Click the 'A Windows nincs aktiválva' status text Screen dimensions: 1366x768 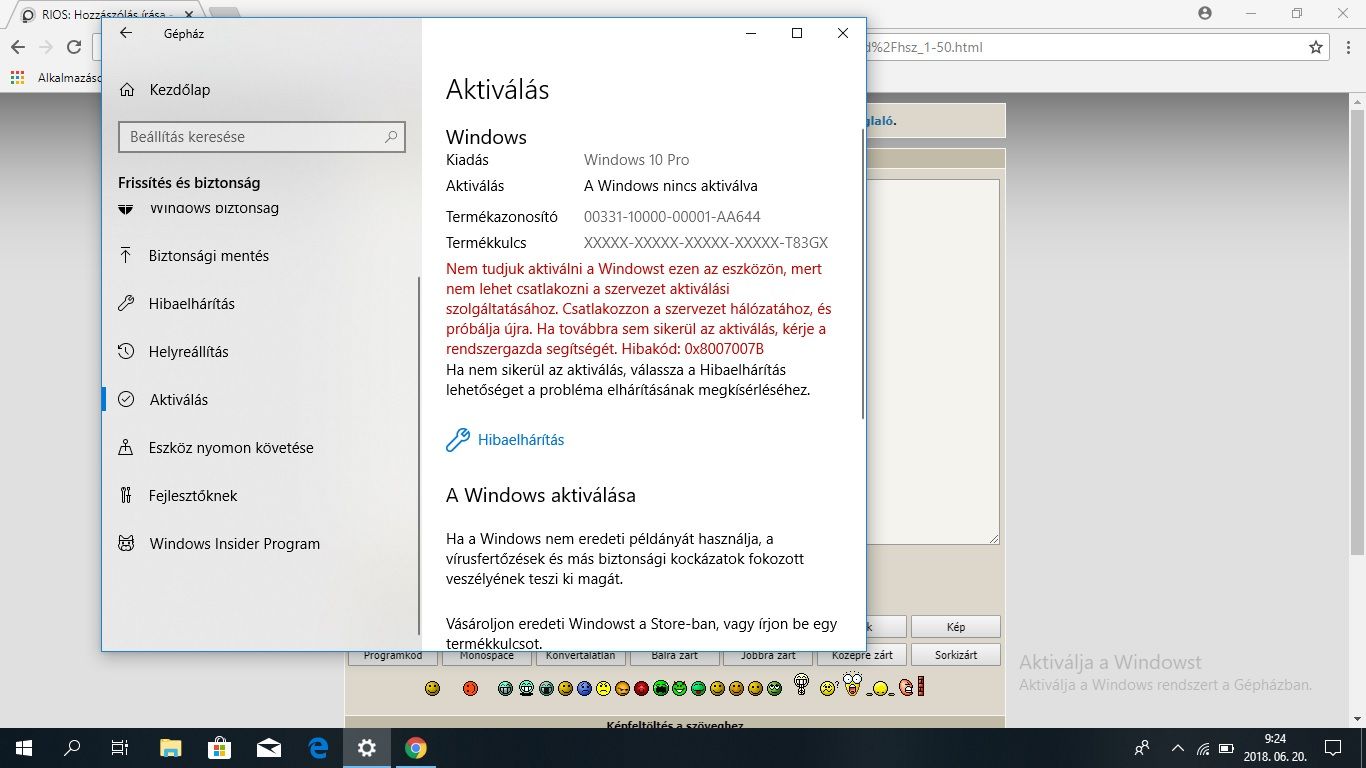coord(670,186)
